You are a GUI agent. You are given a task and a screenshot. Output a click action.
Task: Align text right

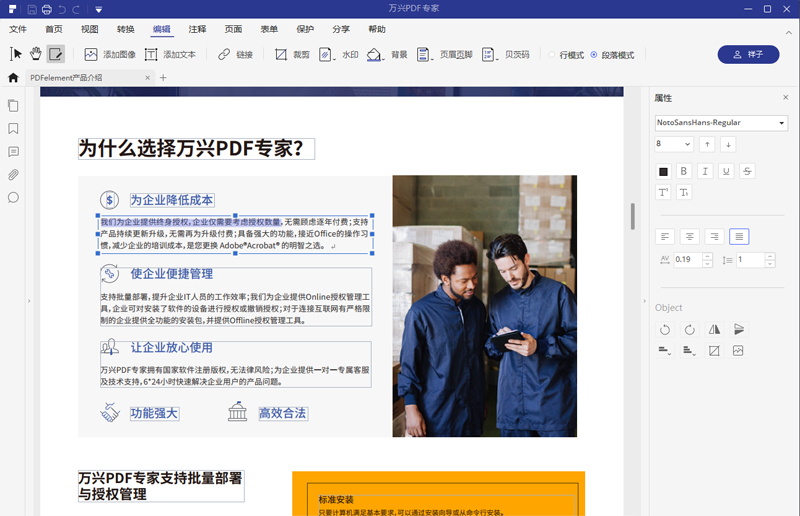pos(714,236)
